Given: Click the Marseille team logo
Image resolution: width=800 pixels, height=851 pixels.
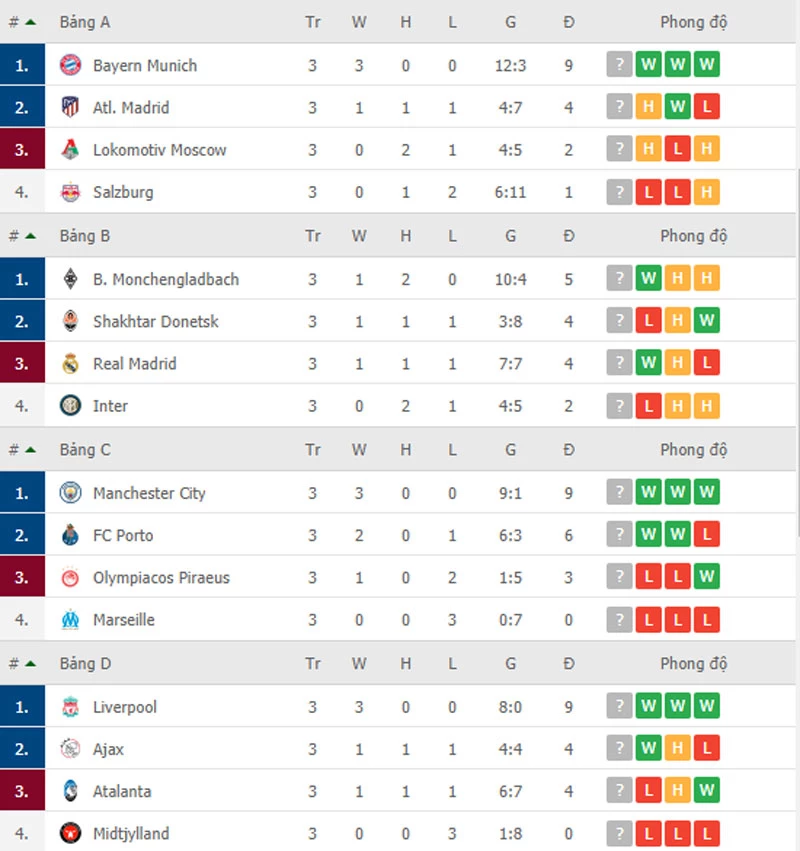Looking at the screenshot, I should [x=70, y=619].
